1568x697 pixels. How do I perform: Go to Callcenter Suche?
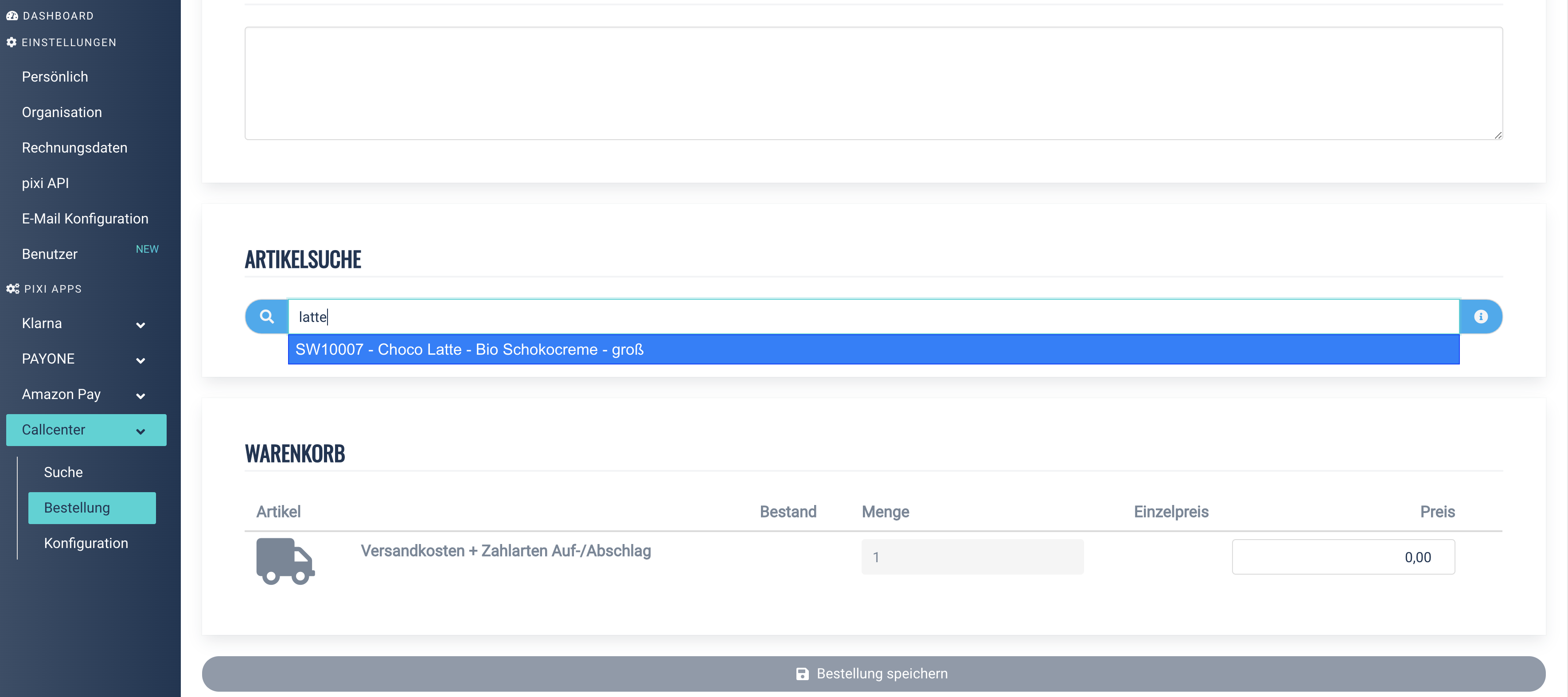click(x=63, y=472)
